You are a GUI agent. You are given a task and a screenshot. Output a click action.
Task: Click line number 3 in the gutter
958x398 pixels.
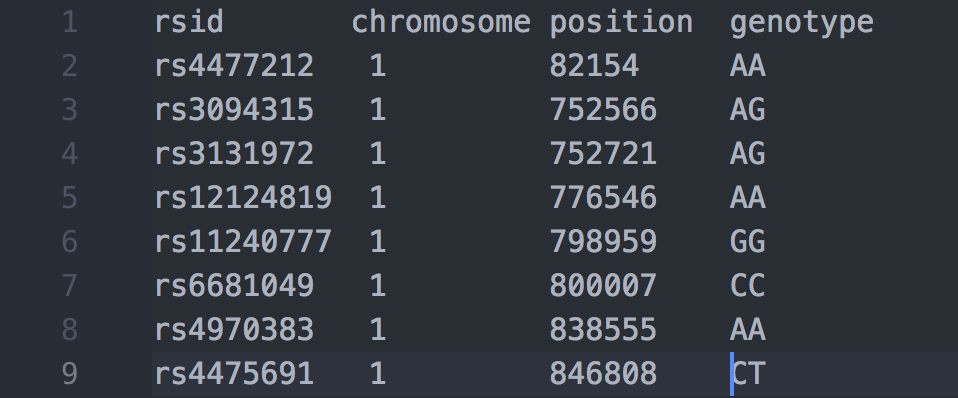pyautogui.click(x=70, y=110)
